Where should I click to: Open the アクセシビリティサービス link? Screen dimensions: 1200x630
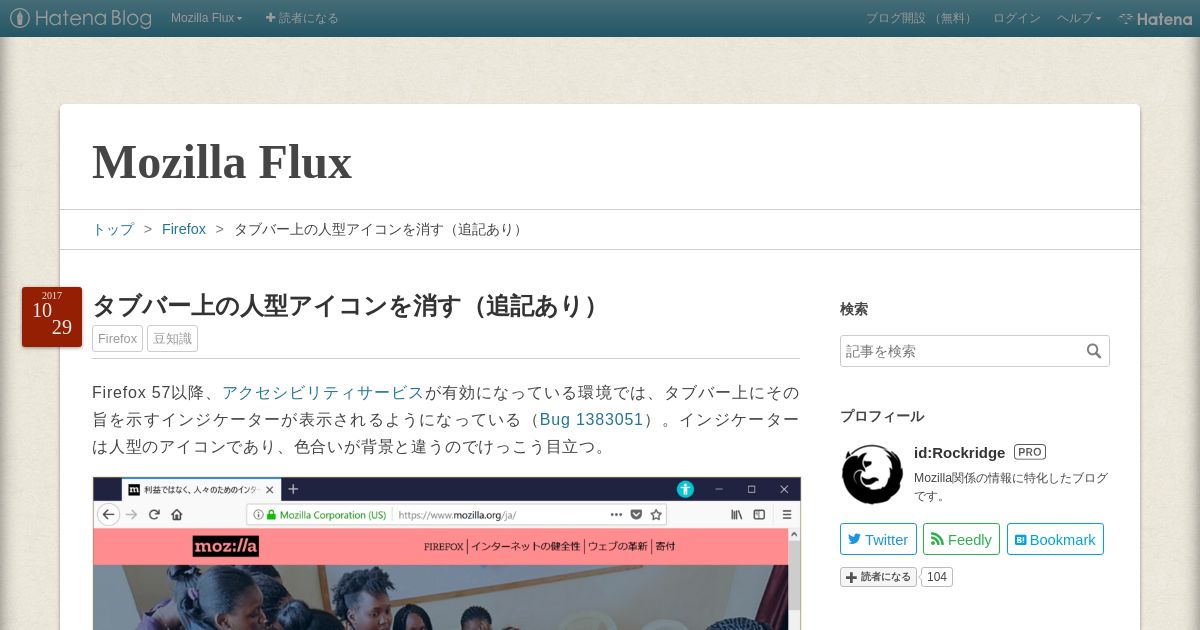323,392
